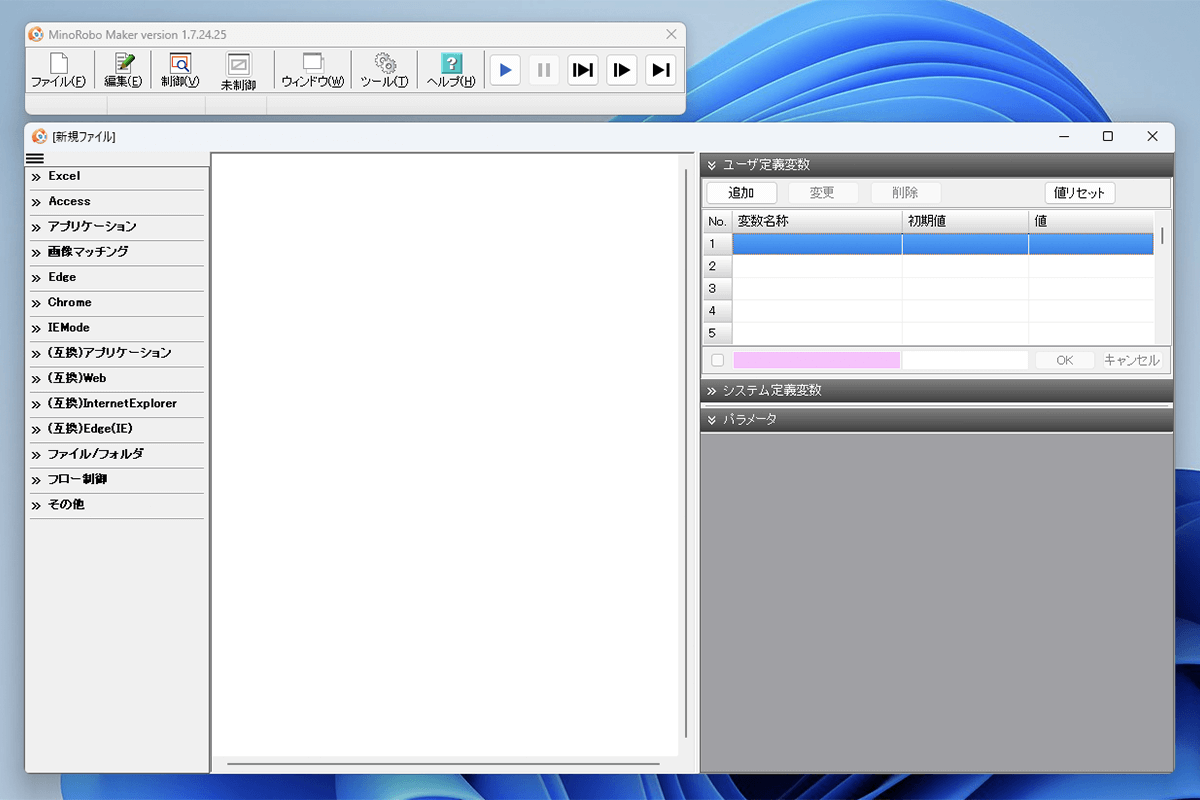Select variable row number 2
The image size is (1200, 800).
click(929, 266)
